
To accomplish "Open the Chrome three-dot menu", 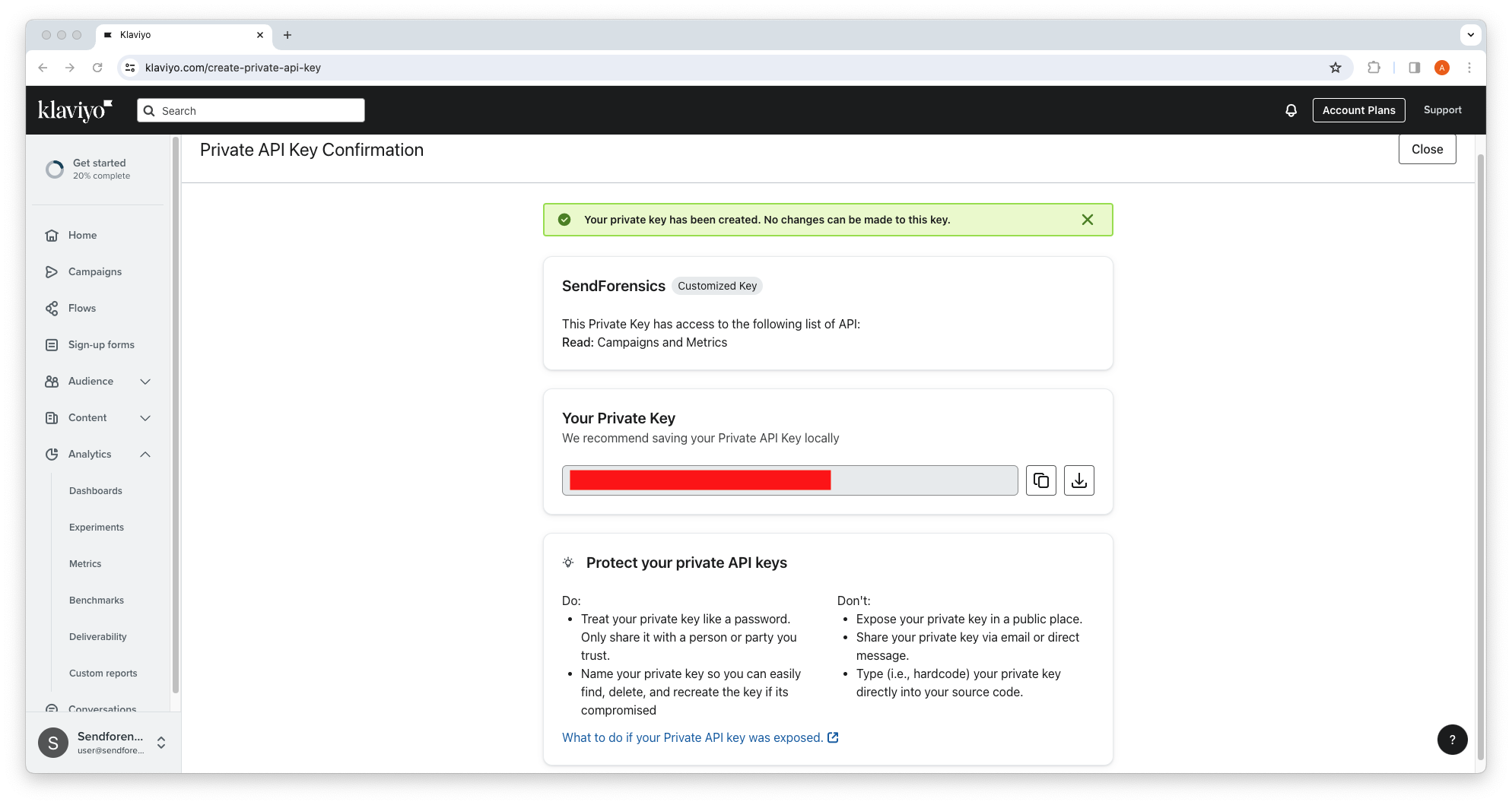I will [1469, 68].
